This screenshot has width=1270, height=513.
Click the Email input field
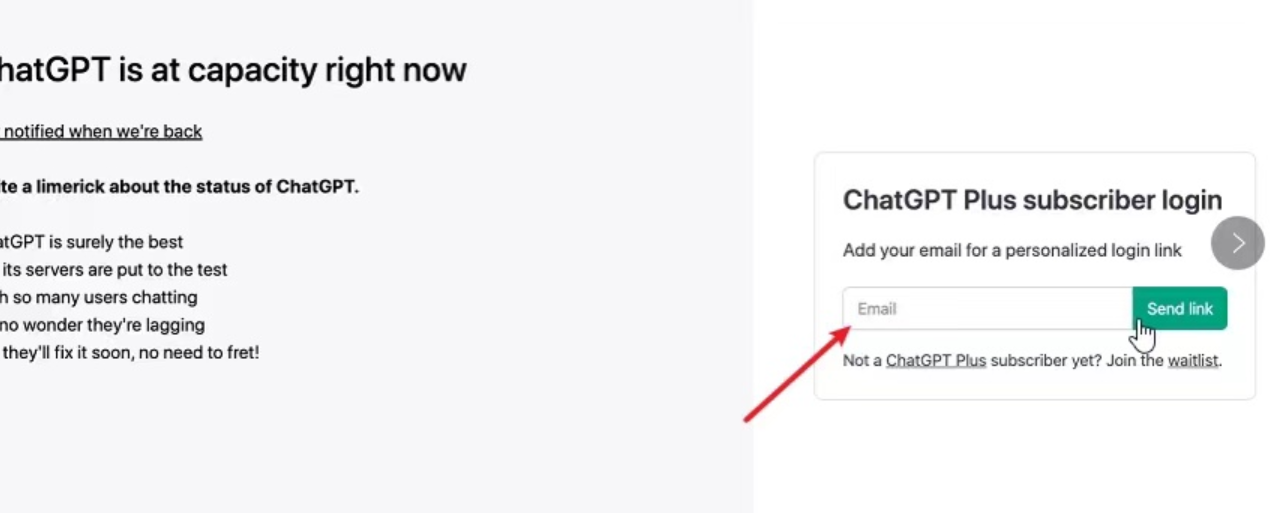point(987,309)
